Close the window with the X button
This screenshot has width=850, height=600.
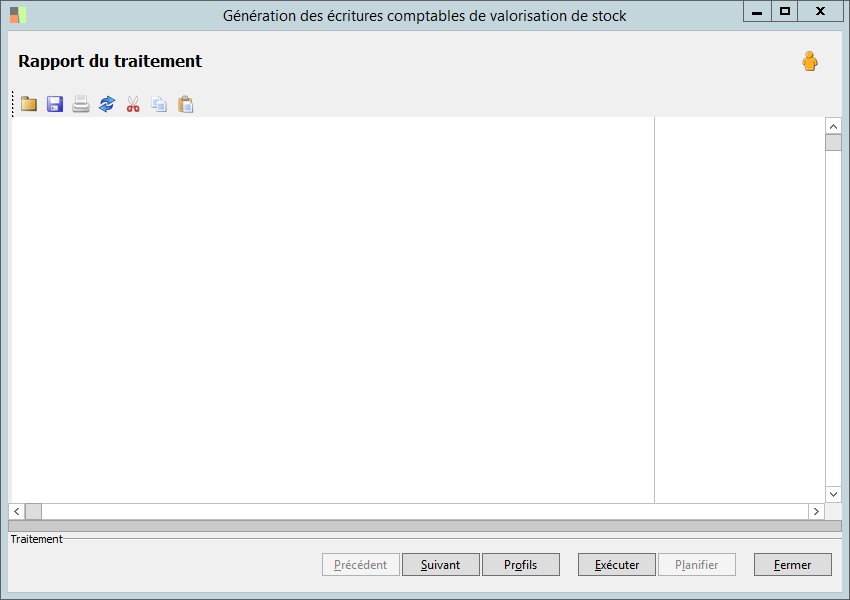(820, 11)
